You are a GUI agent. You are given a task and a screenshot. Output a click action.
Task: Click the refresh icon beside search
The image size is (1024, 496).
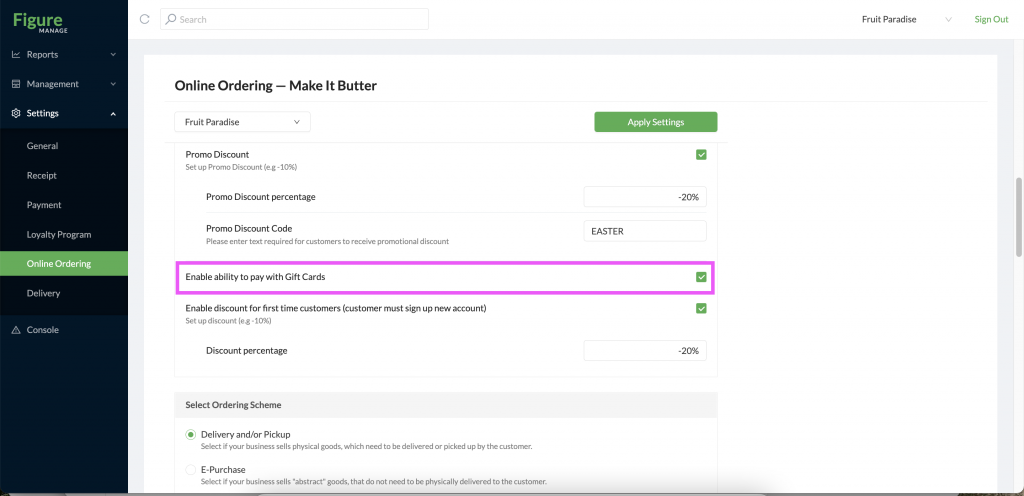pyautogui.click(x=145, y=19)
